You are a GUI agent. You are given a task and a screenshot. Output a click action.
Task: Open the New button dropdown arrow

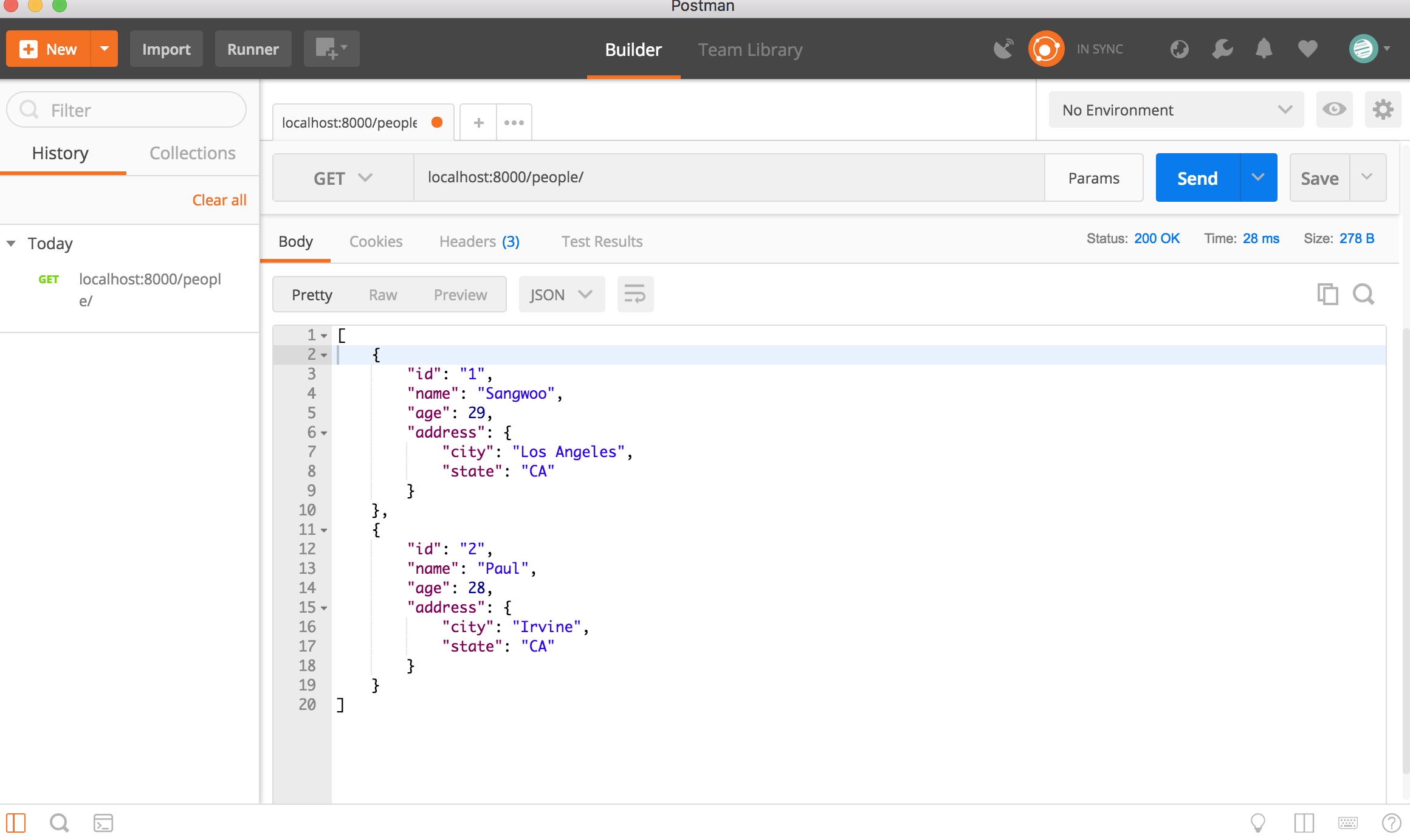[x=105, y=49]
